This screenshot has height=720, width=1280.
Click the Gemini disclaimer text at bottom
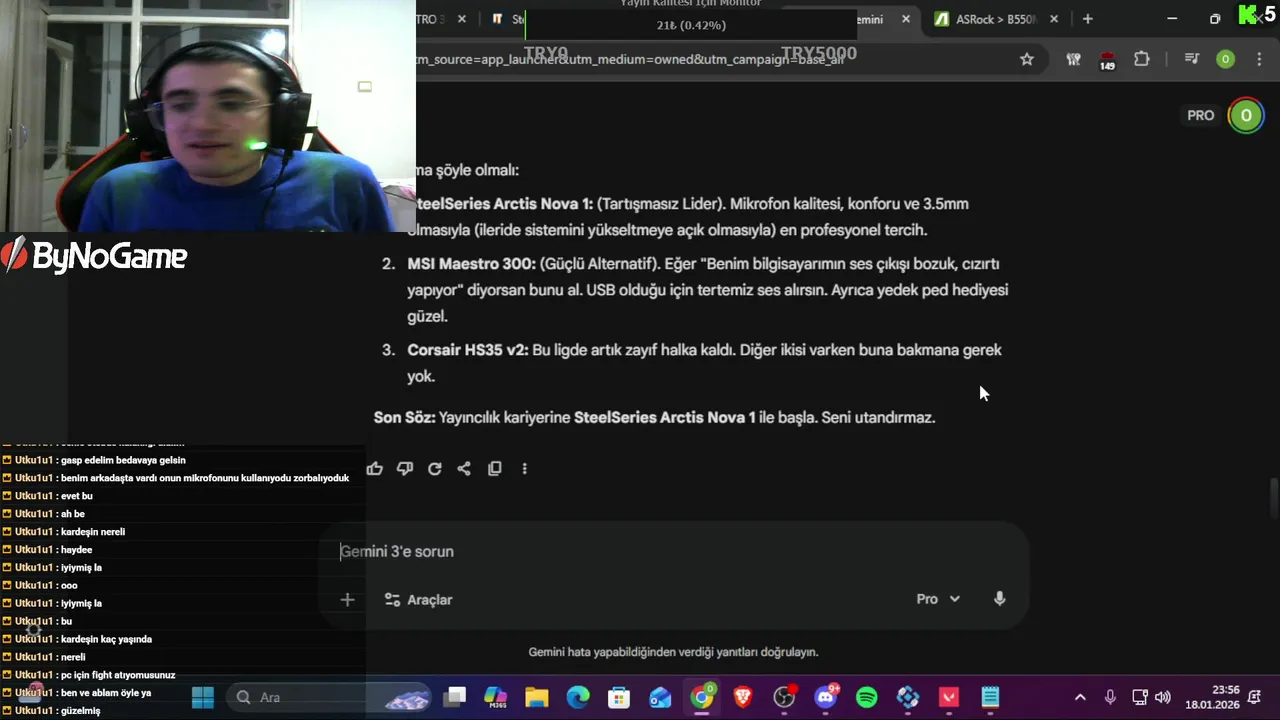[x=673, y=652]
